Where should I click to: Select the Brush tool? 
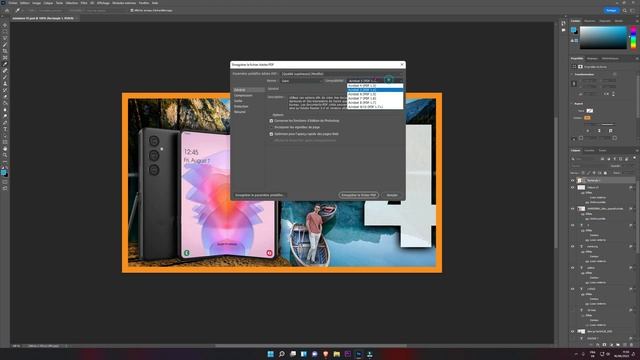tap(5, 77)
